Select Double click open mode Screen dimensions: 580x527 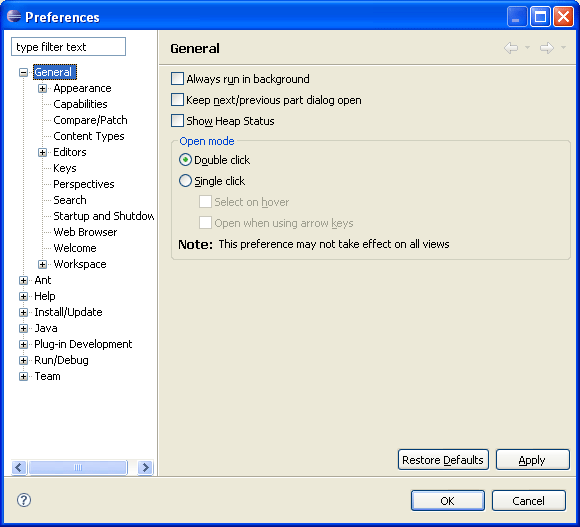tap(185, 160)
